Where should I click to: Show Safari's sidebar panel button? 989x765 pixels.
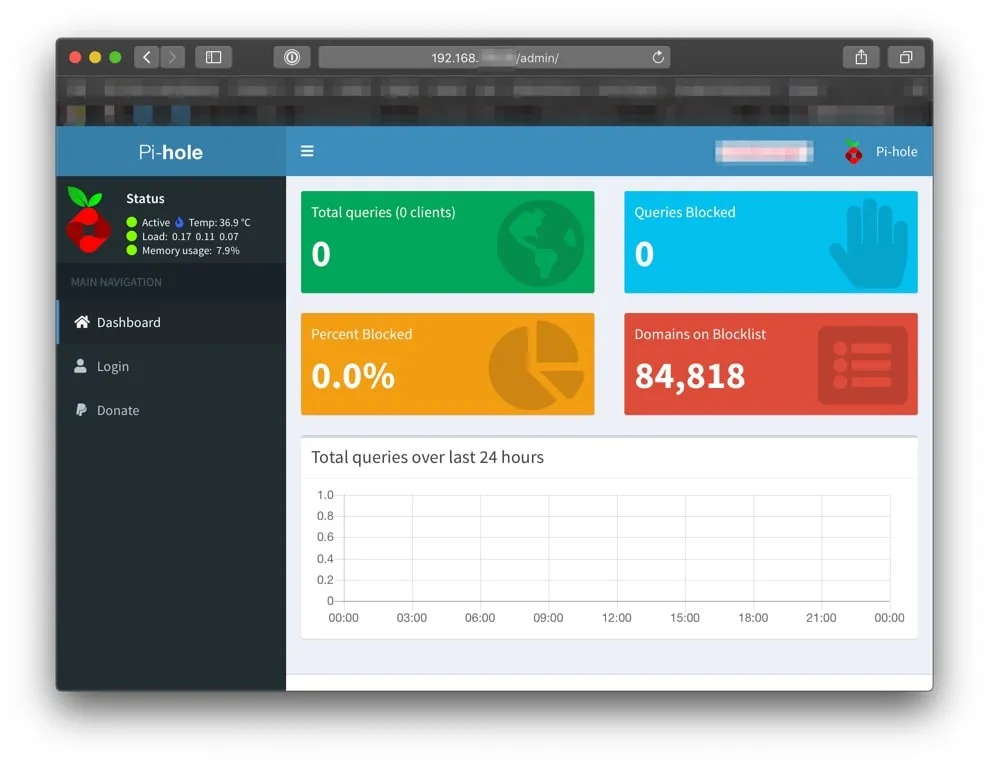(x=213, y=57)
